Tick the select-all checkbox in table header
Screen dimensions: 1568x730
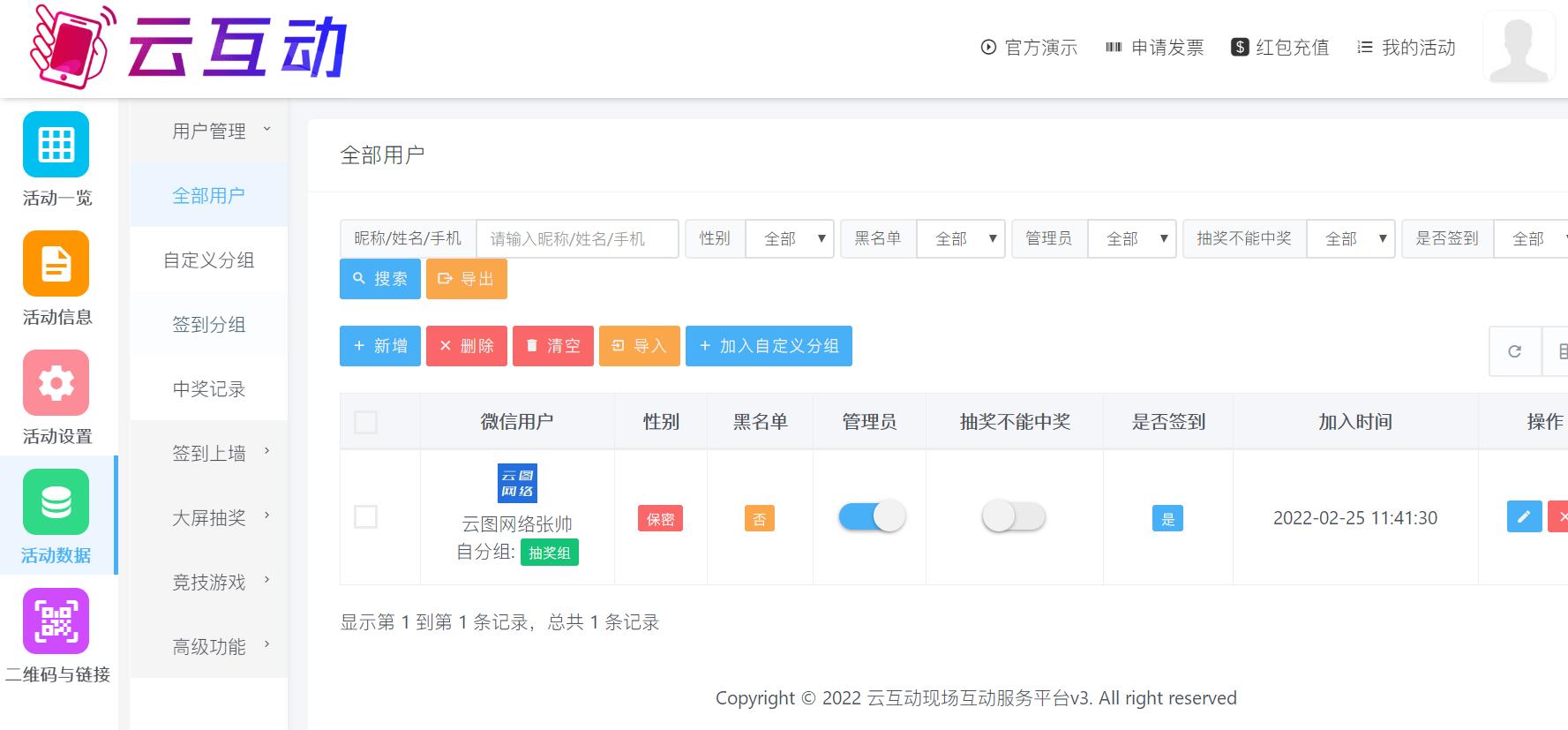(x=365, y=423)
